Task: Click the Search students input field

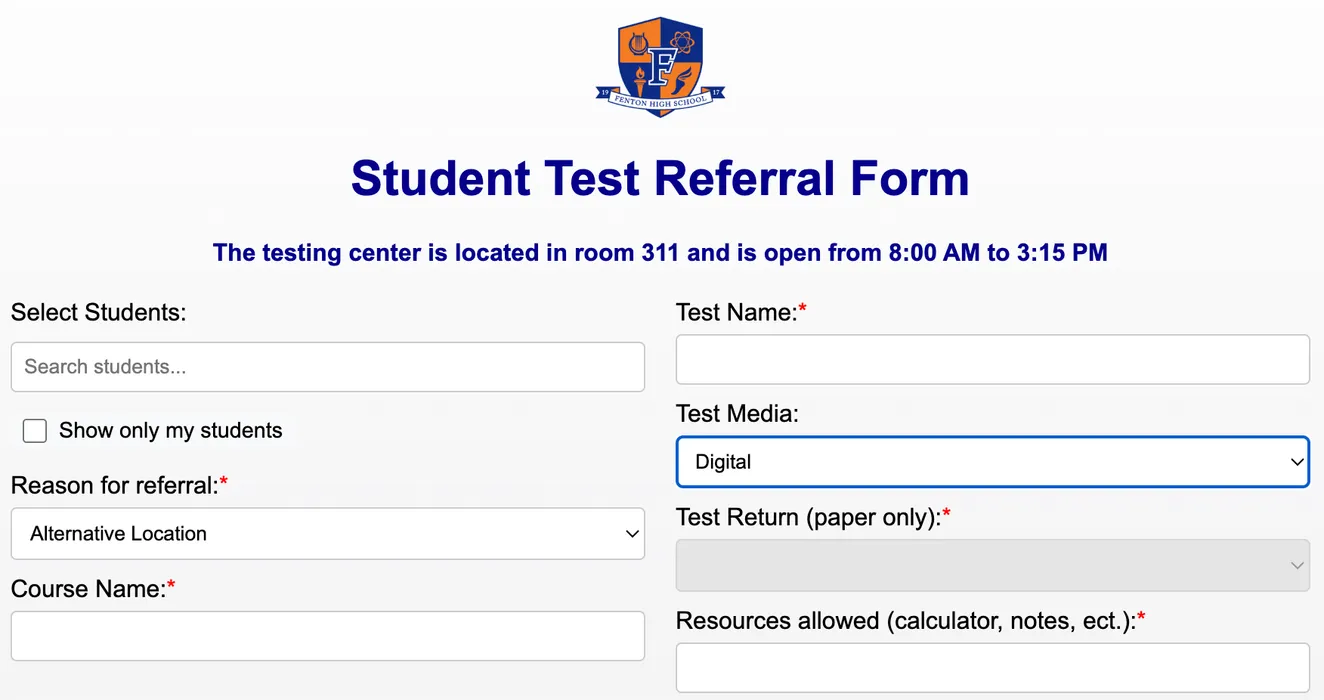Action: (328, 367)
